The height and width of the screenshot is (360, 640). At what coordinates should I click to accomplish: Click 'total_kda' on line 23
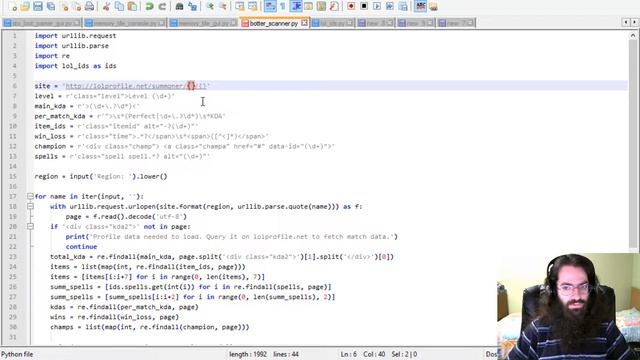click(68, 257)
